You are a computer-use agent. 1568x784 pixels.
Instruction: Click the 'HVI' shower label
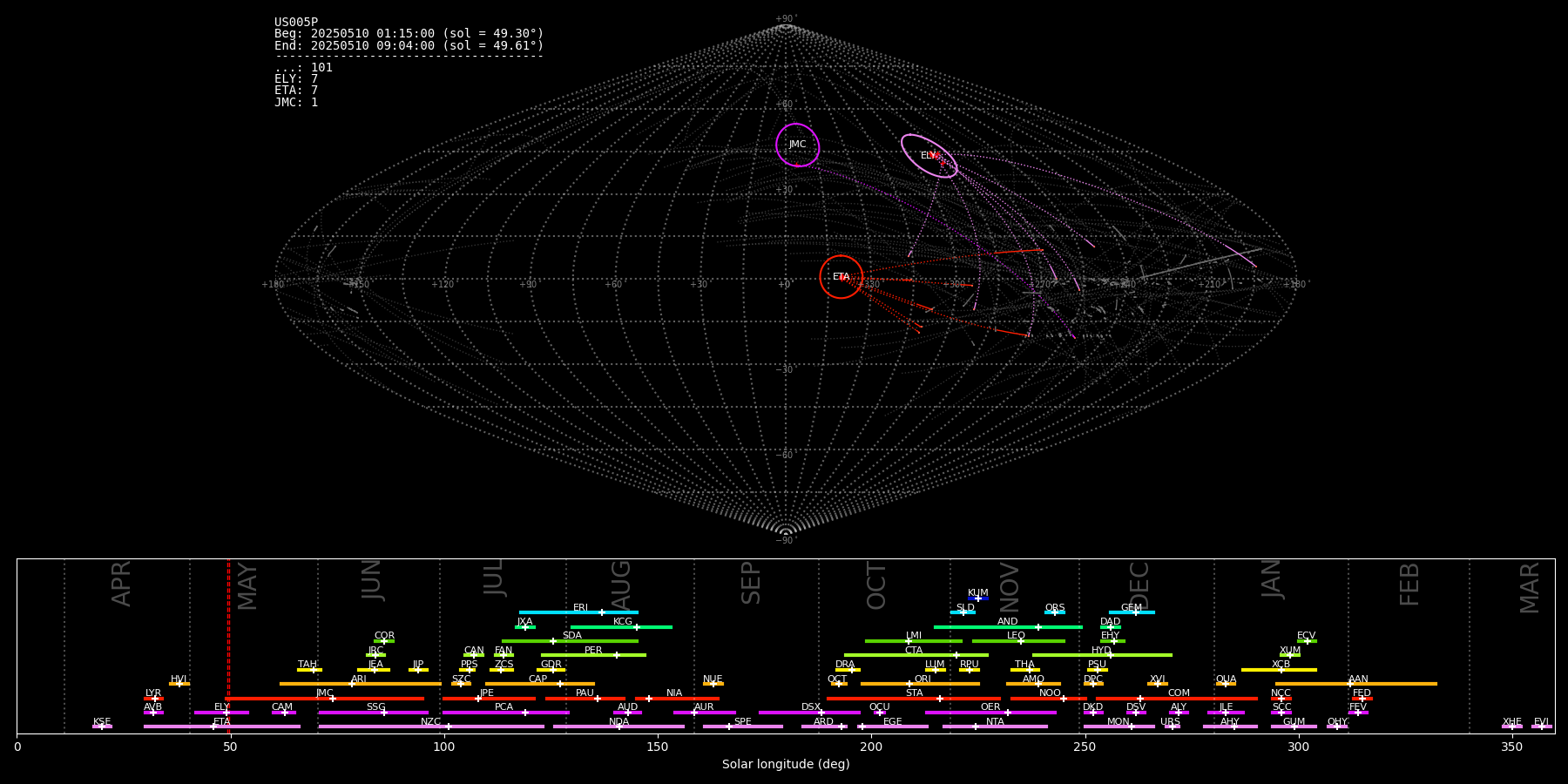pyautogui.click(x=179, y=679)
